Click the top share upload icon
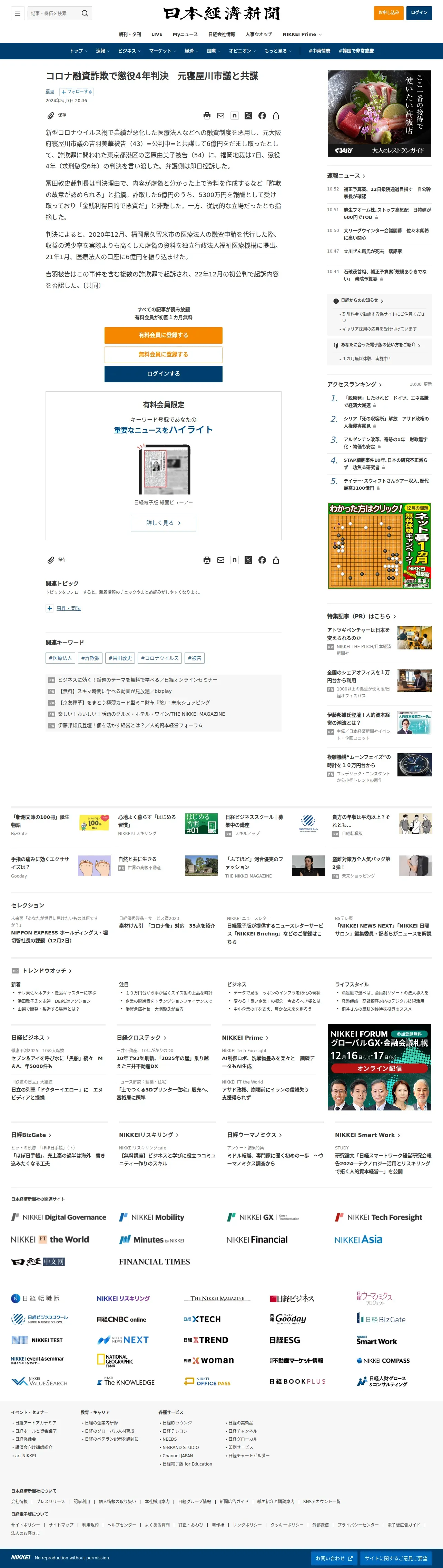 tap(276, 116)
